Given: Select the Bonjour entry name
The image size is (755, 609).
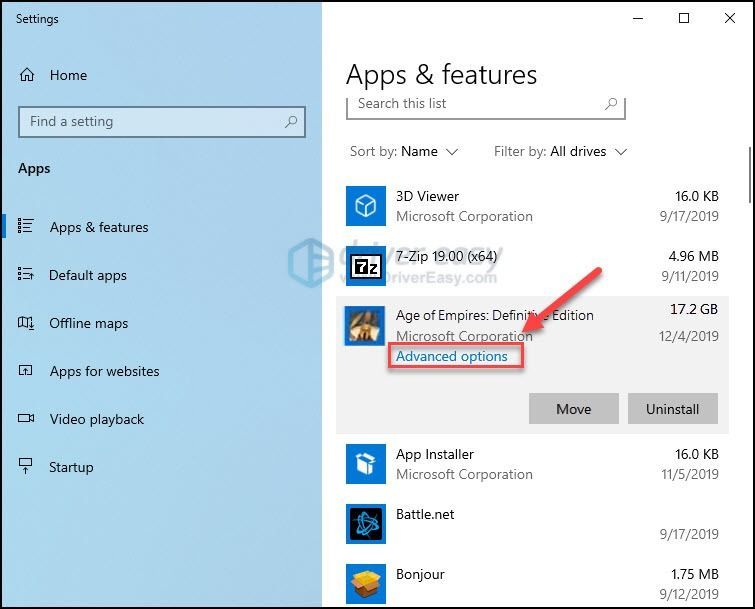Looking at the screenshot, I should [420, 574].
